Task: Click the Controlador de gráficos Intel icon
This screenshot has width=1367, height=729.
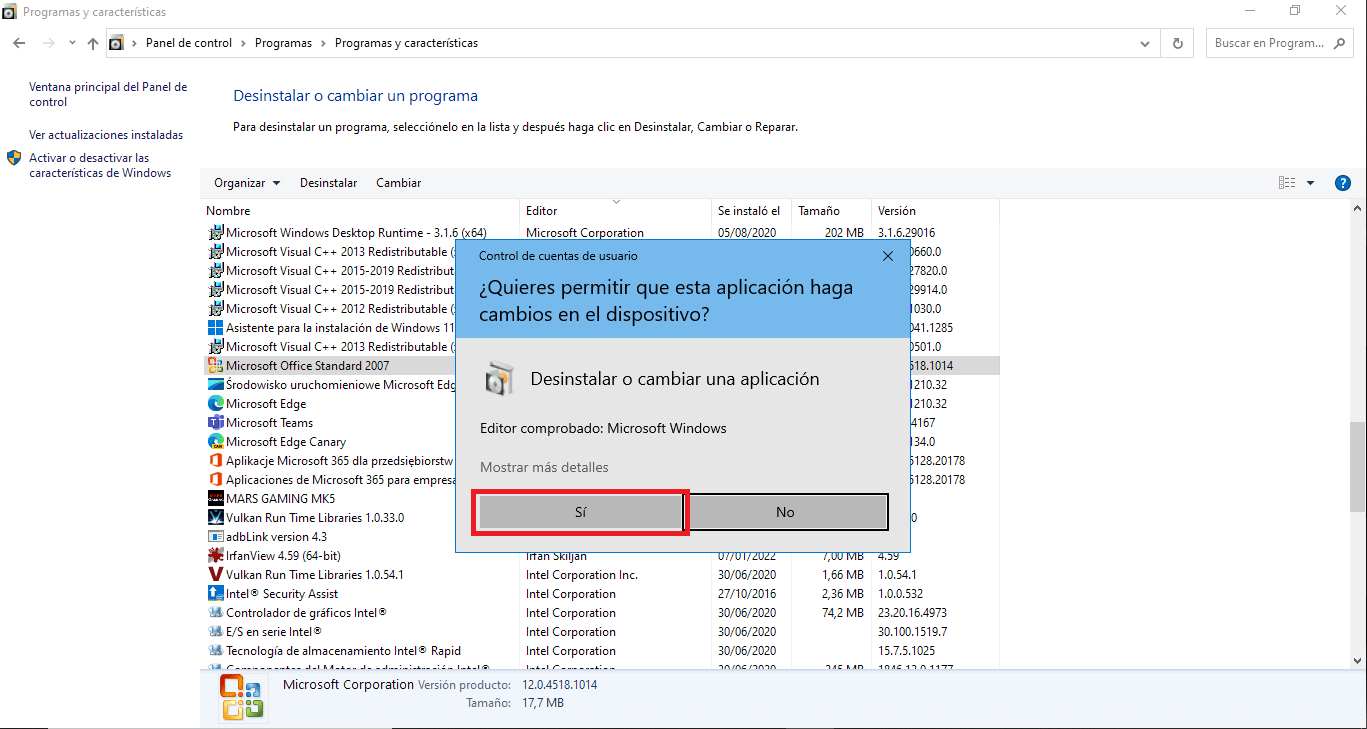Action: 215,613
